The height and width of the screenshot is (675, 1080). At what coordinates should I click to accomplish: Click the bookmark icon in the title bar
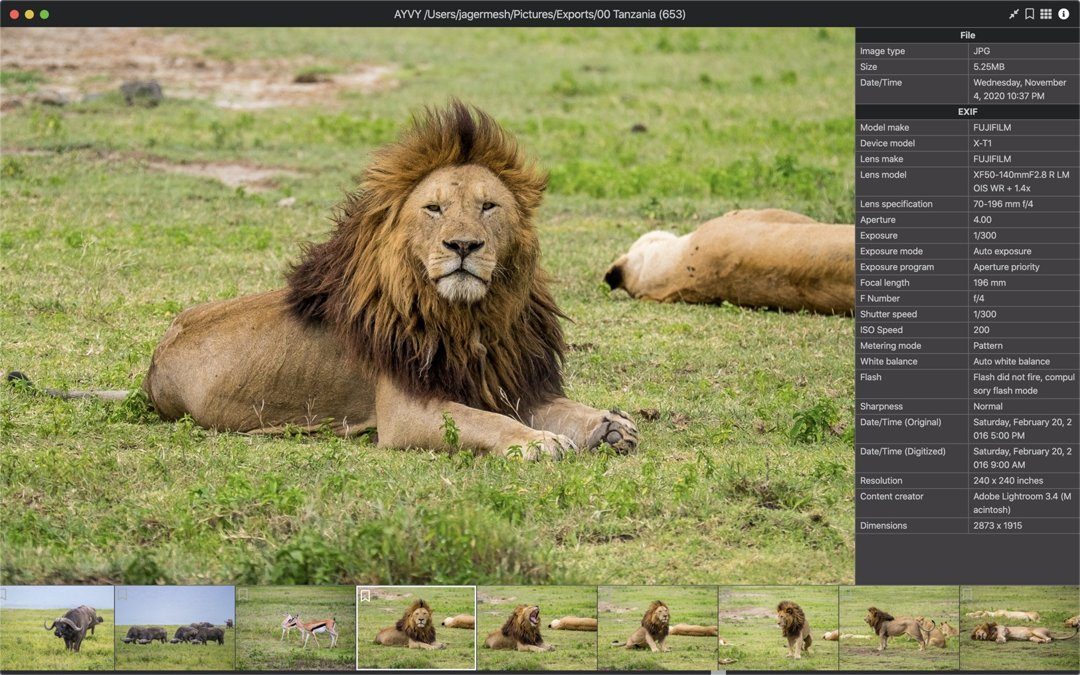coord(1029,14)
